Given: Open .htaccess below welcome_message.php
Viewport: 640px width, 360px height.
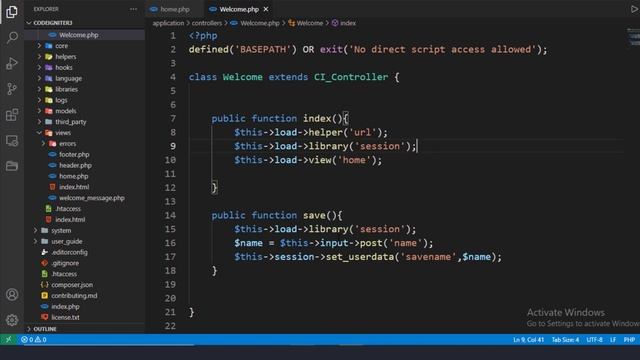Looking at the screenshot, I should coord(68,209).
